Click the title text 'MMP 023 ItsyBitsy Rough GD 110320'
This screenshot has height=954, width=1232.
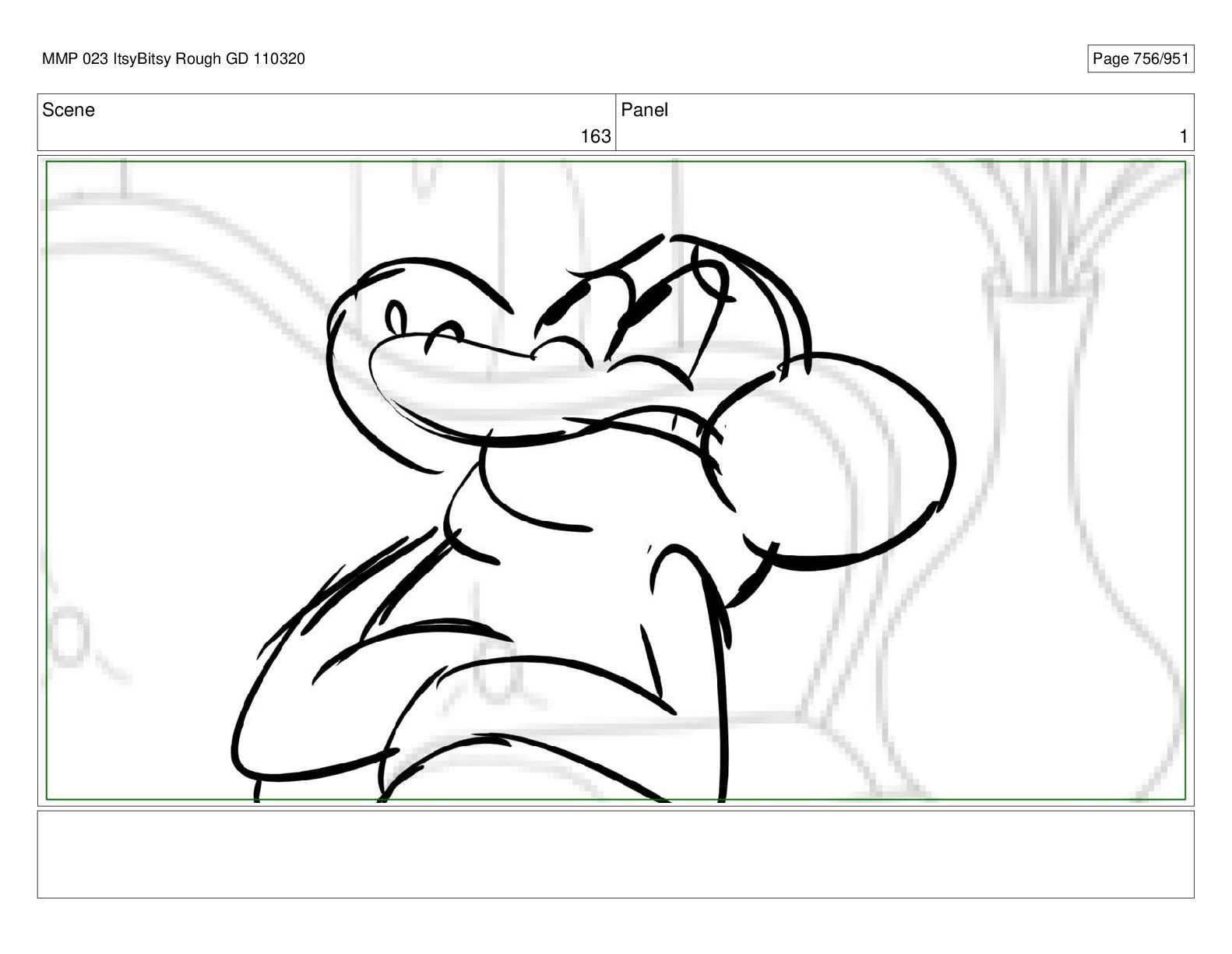(174, 58)
